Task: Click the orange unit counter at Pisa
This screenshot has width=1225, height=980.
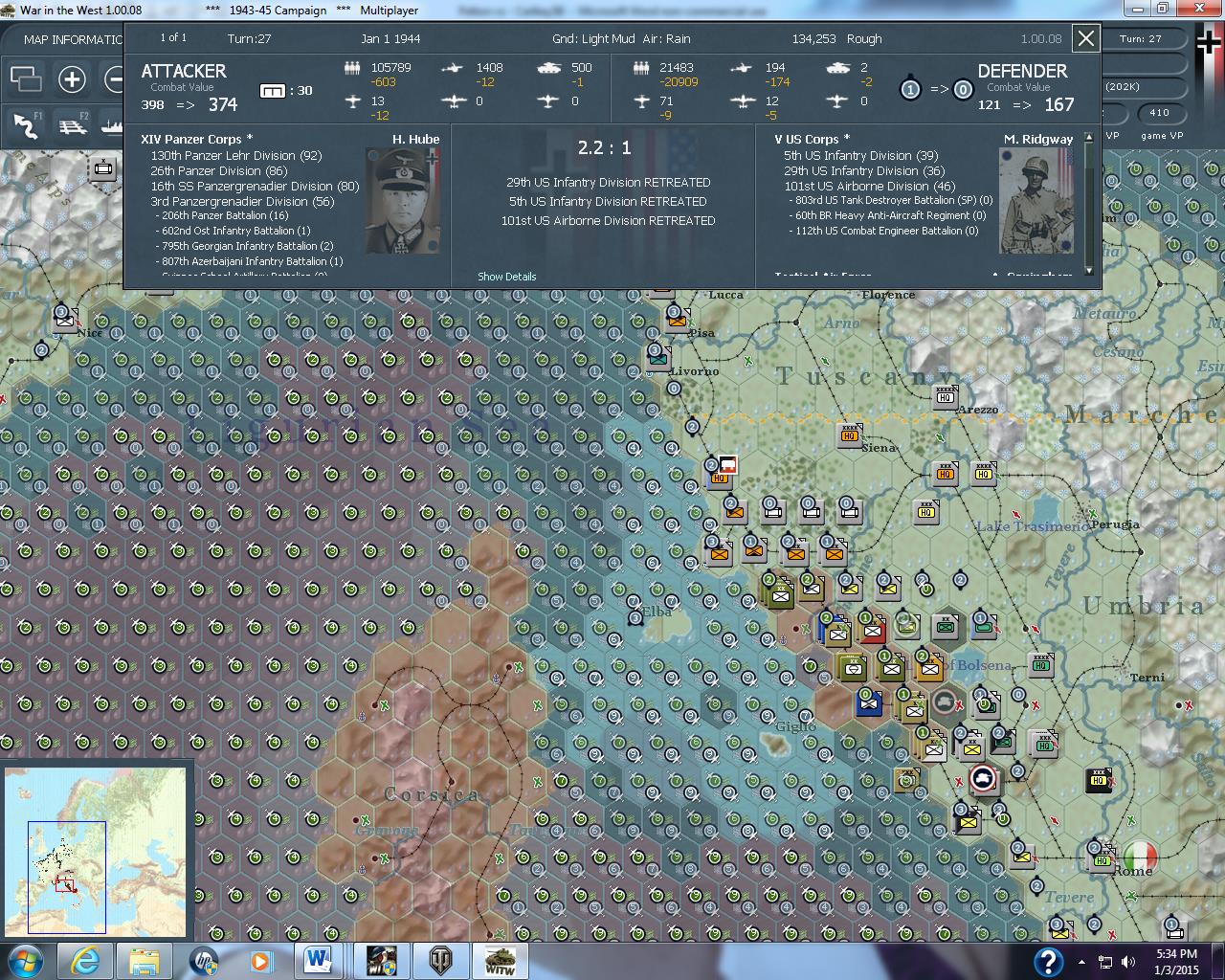Action: pos(678,318)
